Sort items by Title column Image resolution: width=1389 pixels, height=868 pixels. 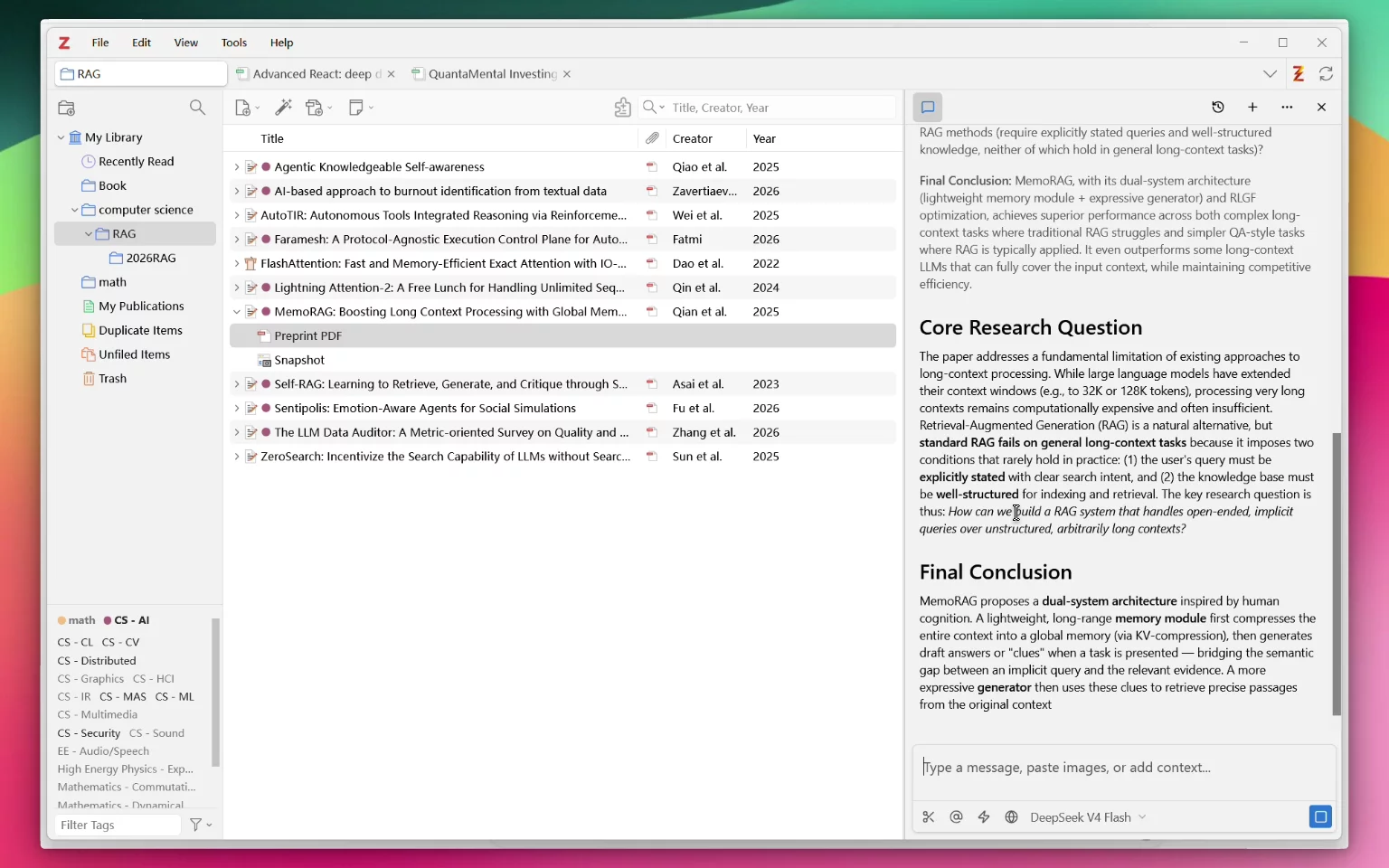[430, 138]
